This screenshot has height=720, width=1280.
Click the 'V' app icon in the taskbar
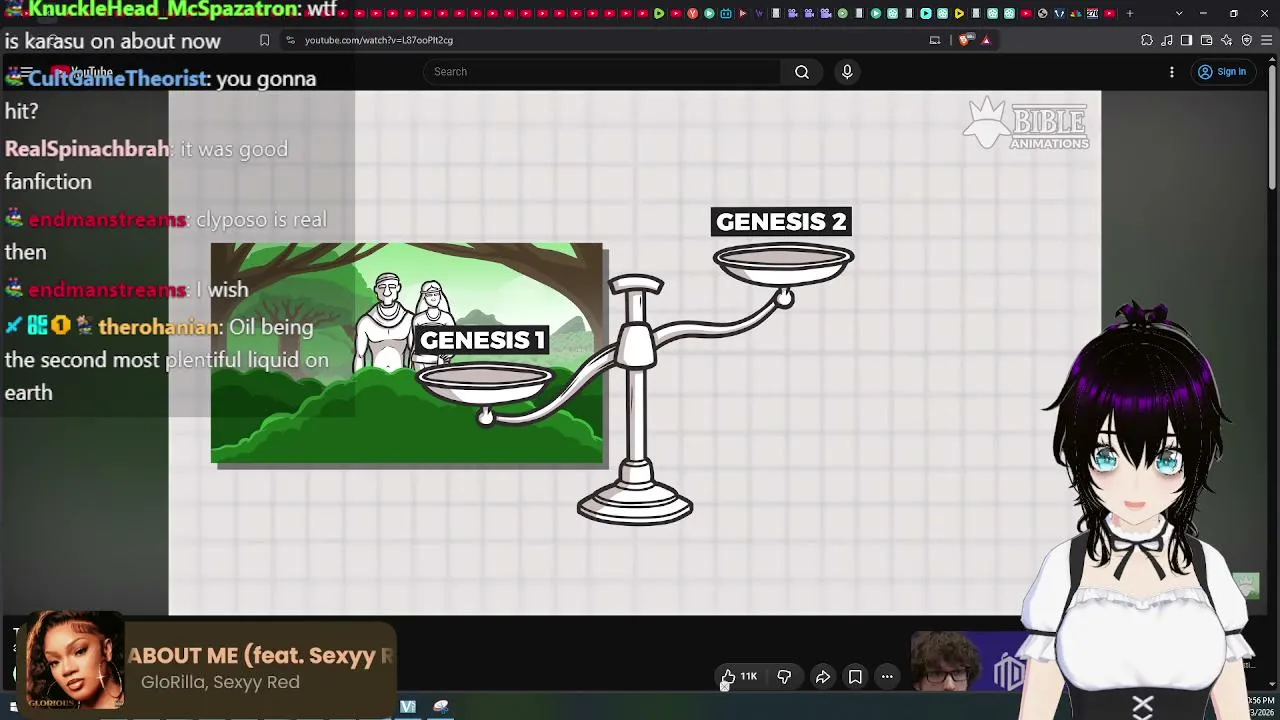[x=408, y=707]
